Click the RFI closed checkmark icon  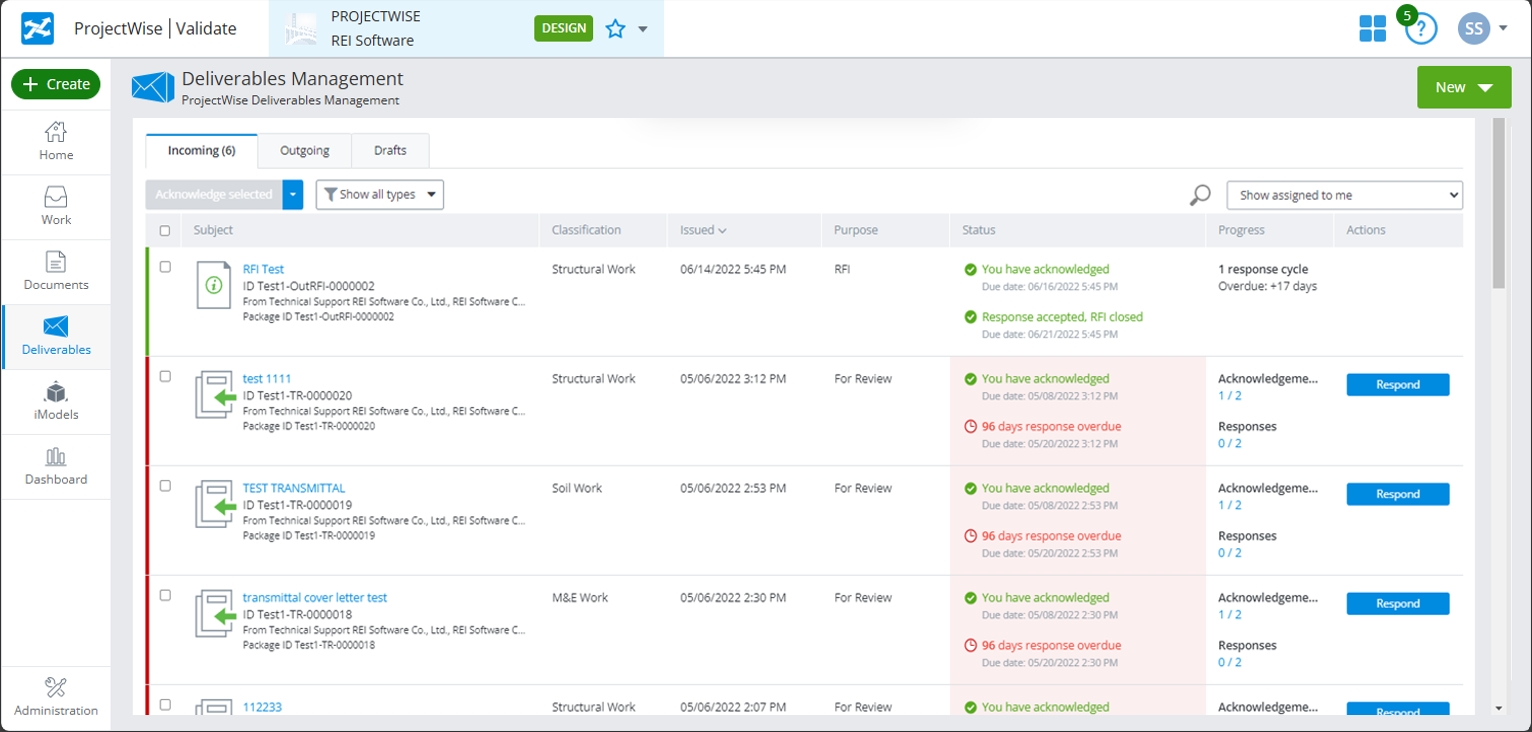[x=970, y=317]
